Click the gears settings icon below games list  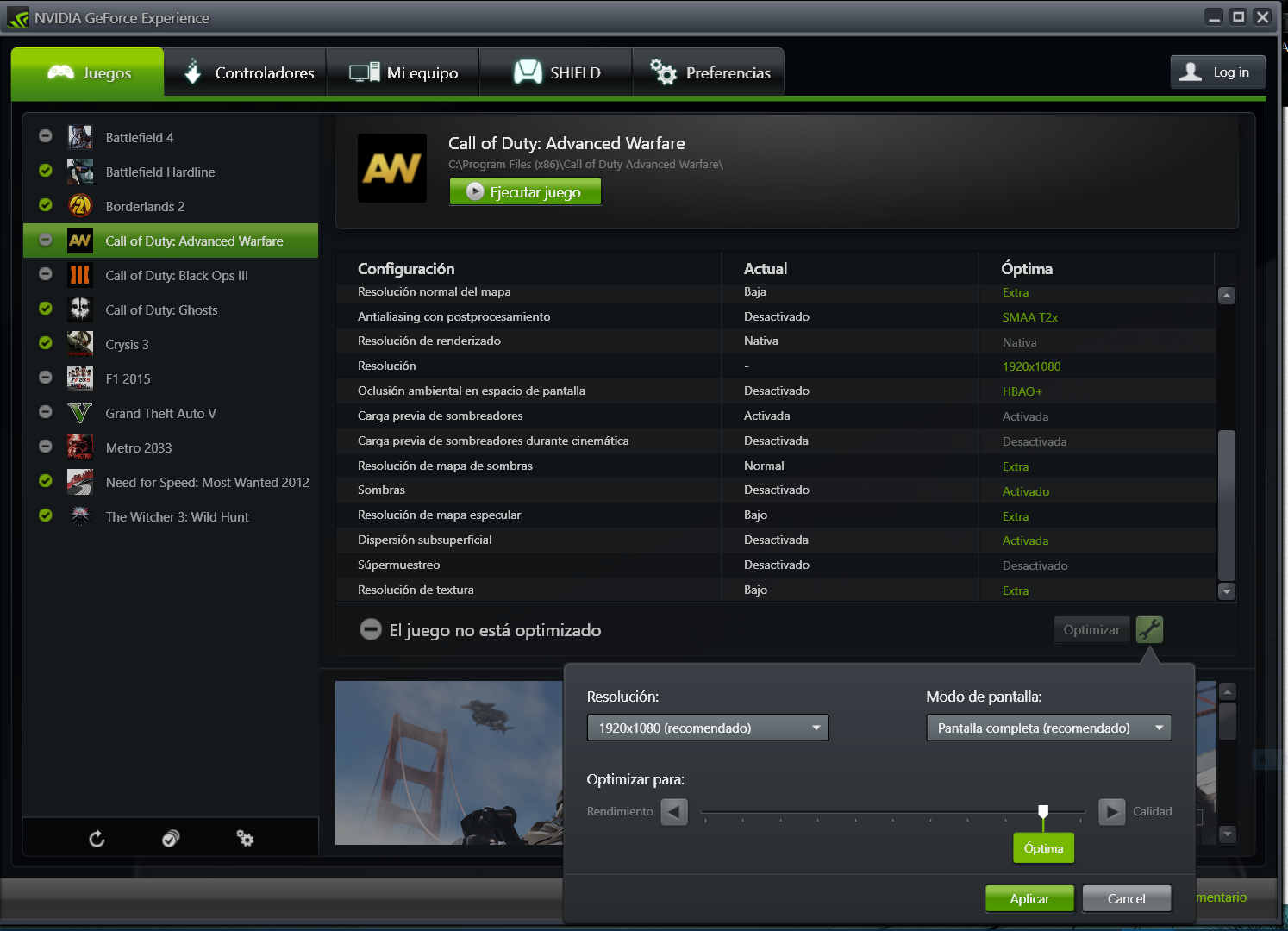tap(245, 839)
